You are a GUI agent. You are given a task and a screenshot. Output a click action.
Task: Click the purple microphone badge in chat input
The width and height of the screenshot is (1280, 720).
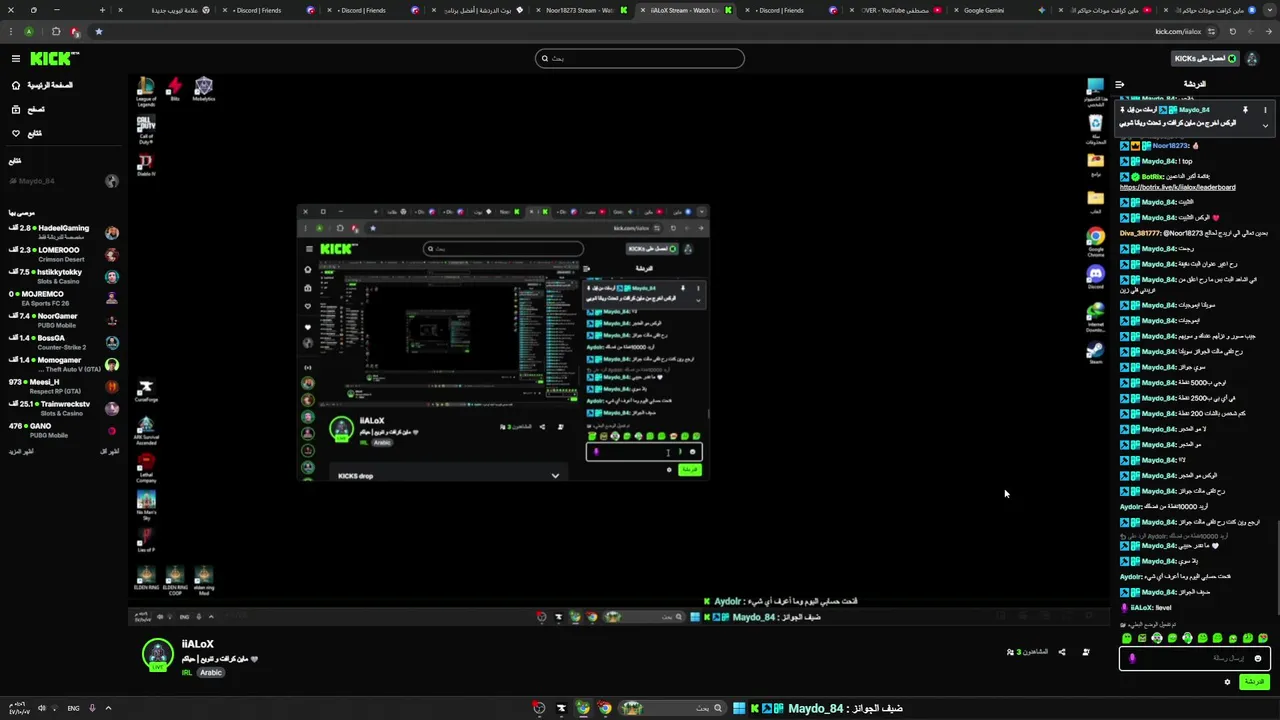(x=1132, y=658)
